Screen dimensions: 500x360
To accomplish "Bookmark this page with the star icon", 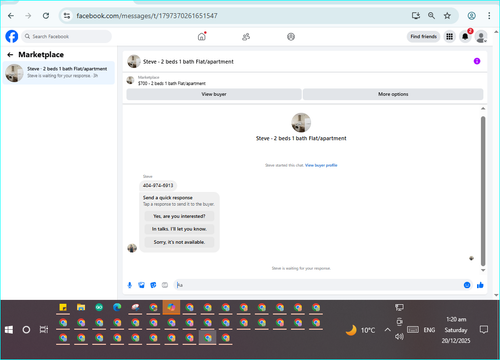I will 447,16.
